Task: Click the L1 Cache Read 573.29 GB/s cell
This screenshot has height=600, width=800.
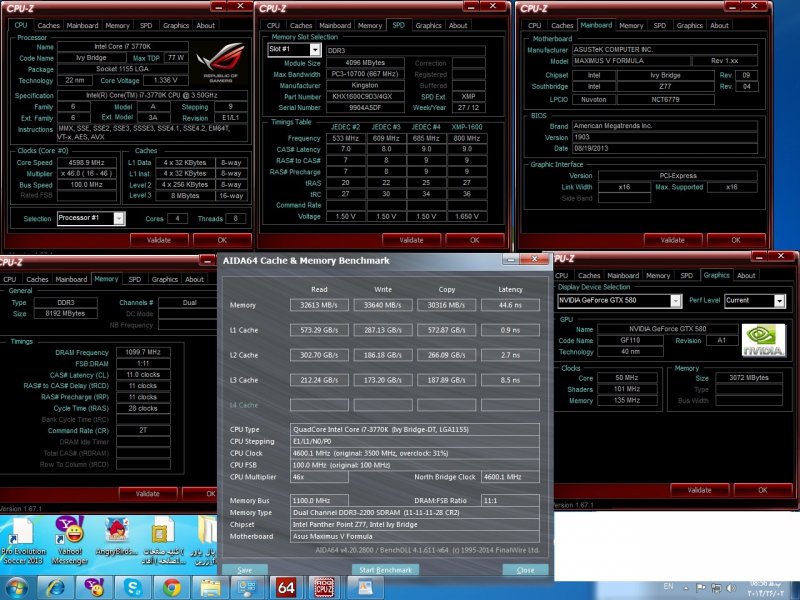Action: (x=319, y=330)
